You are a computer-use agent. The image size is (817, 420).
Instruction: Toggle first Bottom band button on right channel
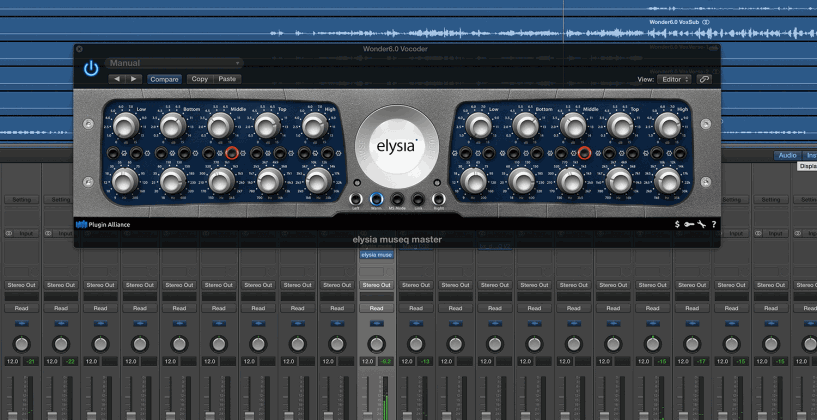click(513, 153)
